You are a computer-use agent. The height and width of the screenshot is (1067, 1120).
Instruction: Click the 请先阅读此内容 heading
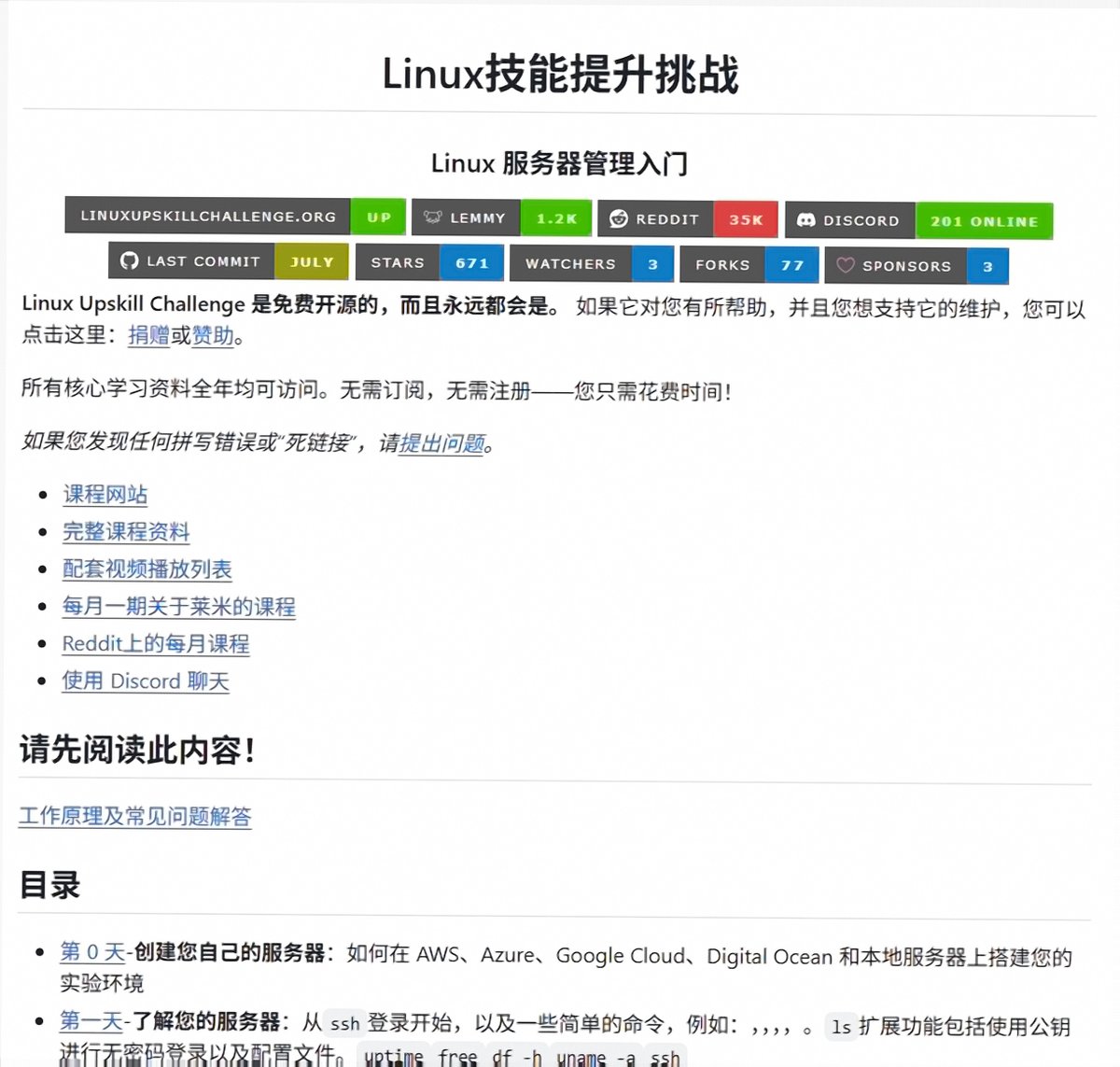point(137,749)
